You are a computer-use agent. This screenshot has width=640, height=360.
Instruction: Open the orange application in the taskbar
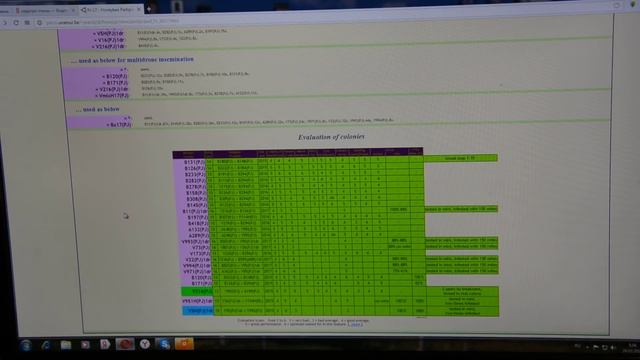(x=184, y=344)
